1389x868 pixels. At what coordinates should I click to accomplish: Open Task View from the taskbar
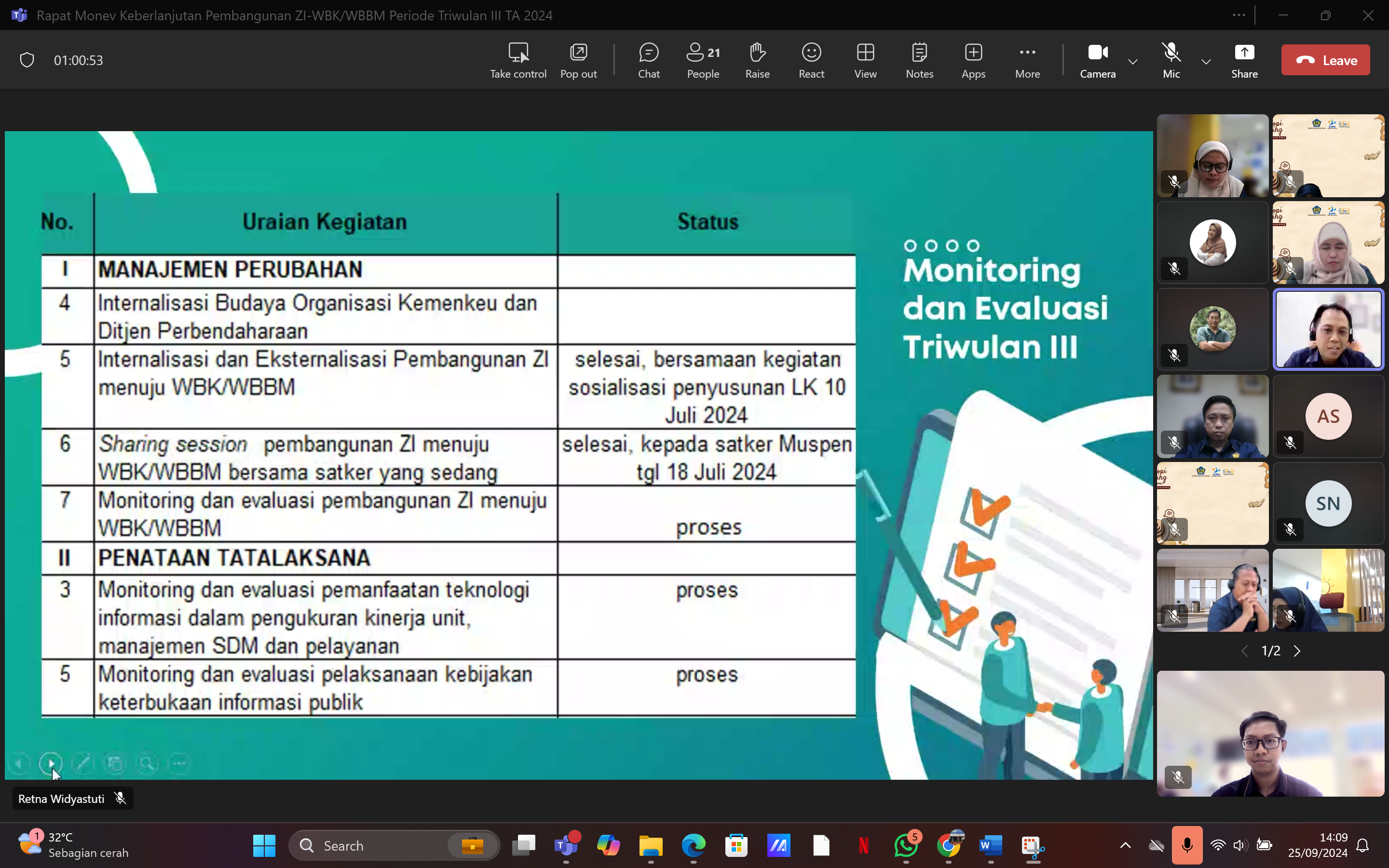click(x=523, y=846)
